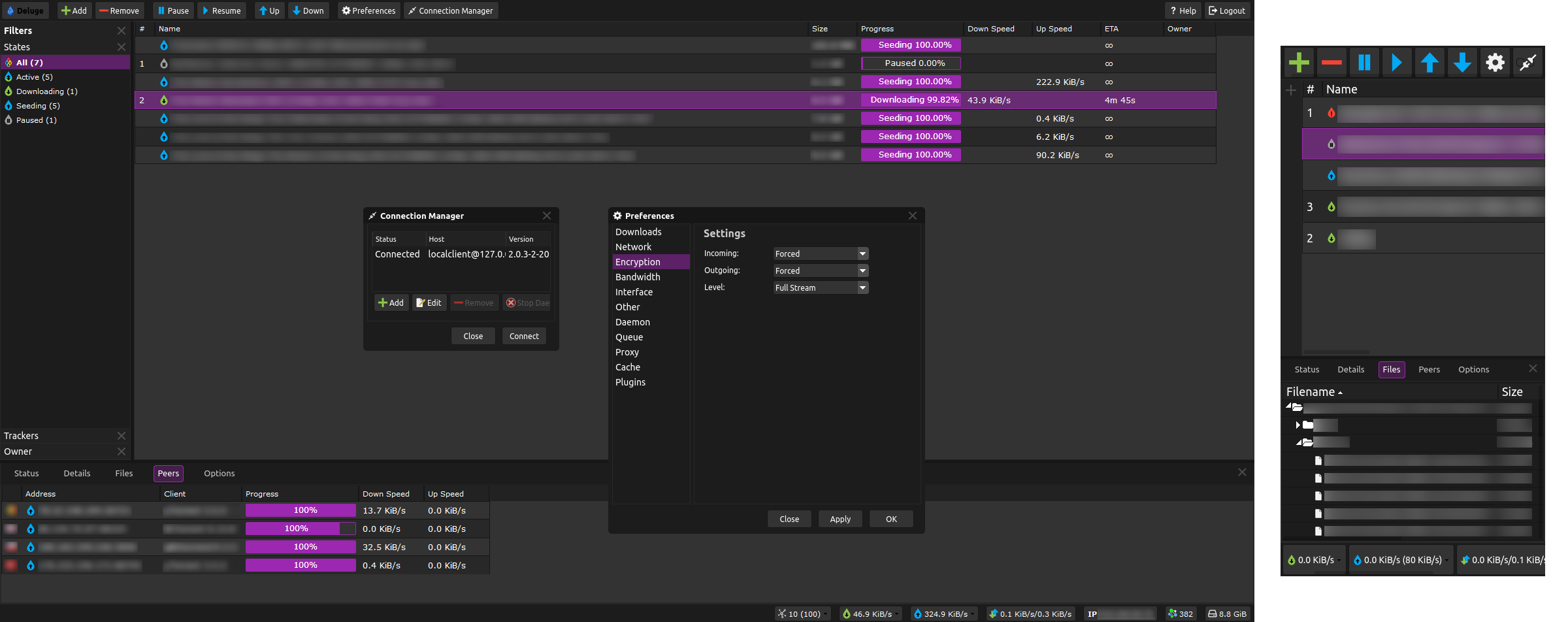Click the green status icon of the Downloading 99.82% torrent

pos(164,100)
